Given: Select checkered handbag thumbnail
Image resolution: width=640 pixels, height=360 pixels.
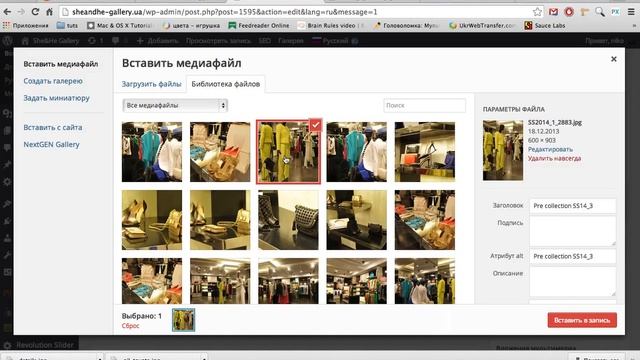Looking at the screenshot, I should tap(288, 220).
